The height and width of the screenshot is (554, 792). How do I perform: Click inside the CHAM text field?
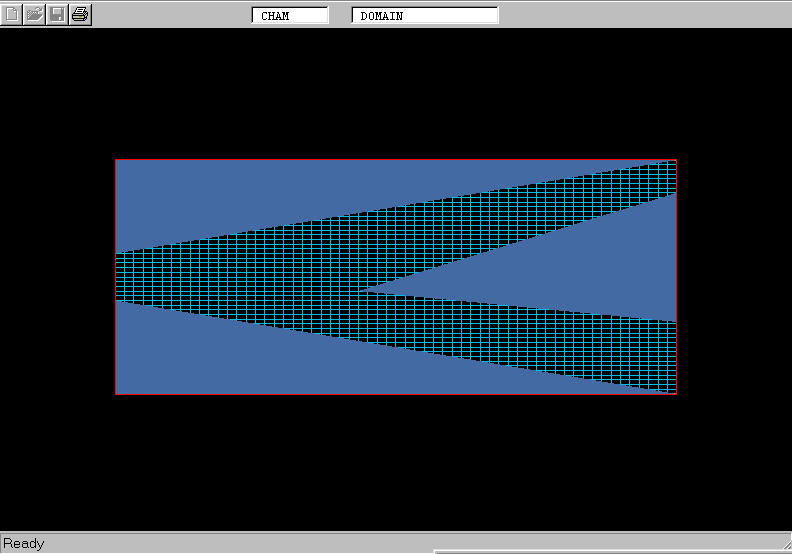[x=290, y=16]
